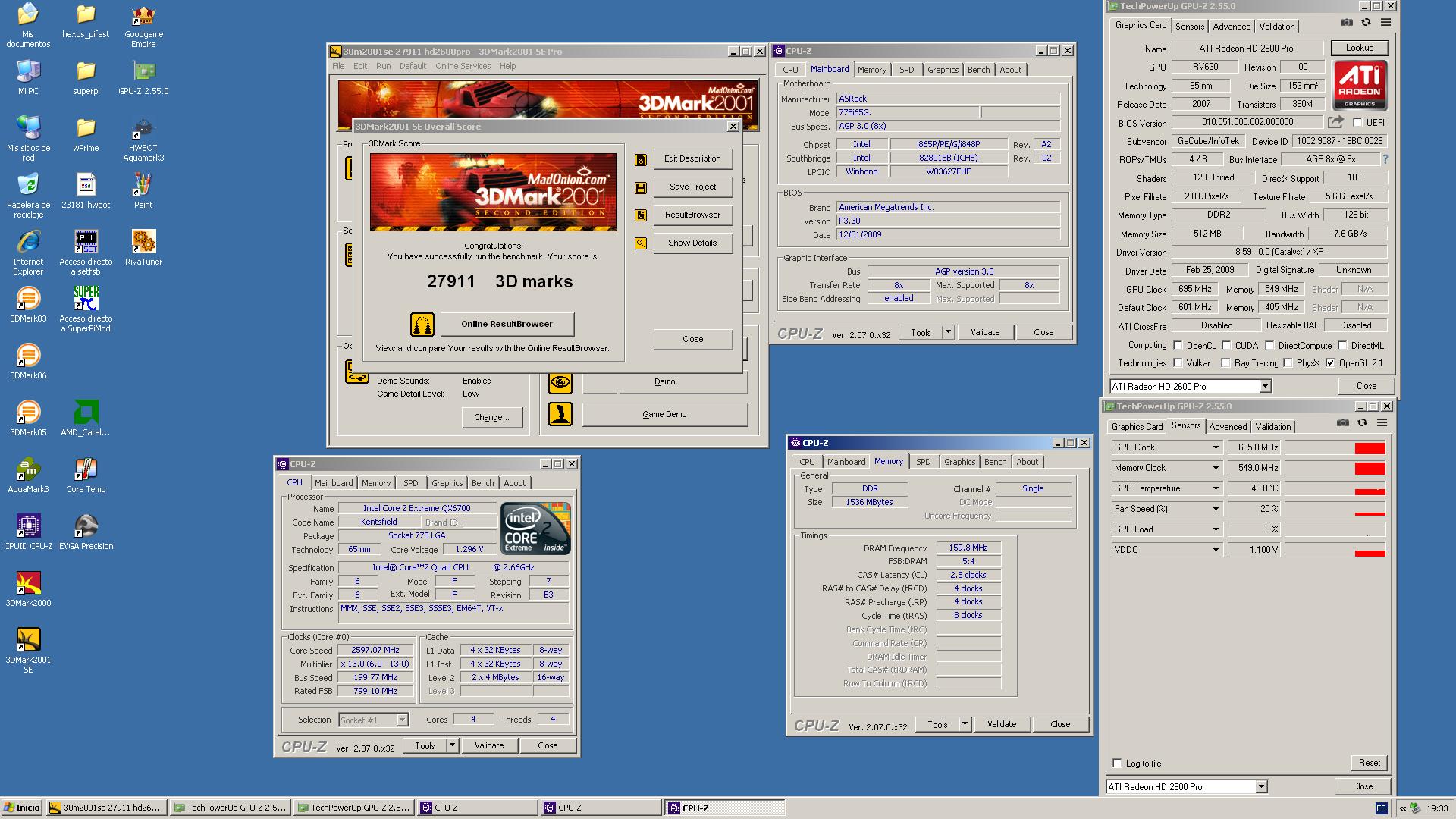
Task: Open the Inicio start button
Action: (x=22, y=808)
